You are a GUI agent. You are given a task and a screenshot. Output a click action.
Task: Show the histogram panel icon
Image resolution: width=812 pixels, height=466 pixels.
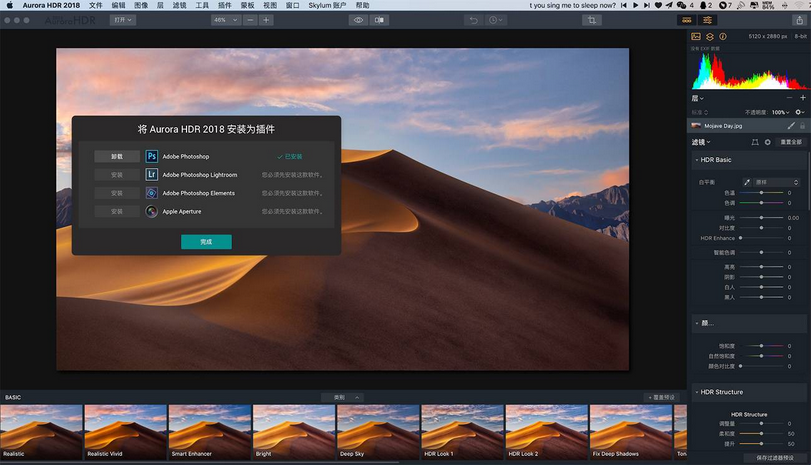point(696,37)
